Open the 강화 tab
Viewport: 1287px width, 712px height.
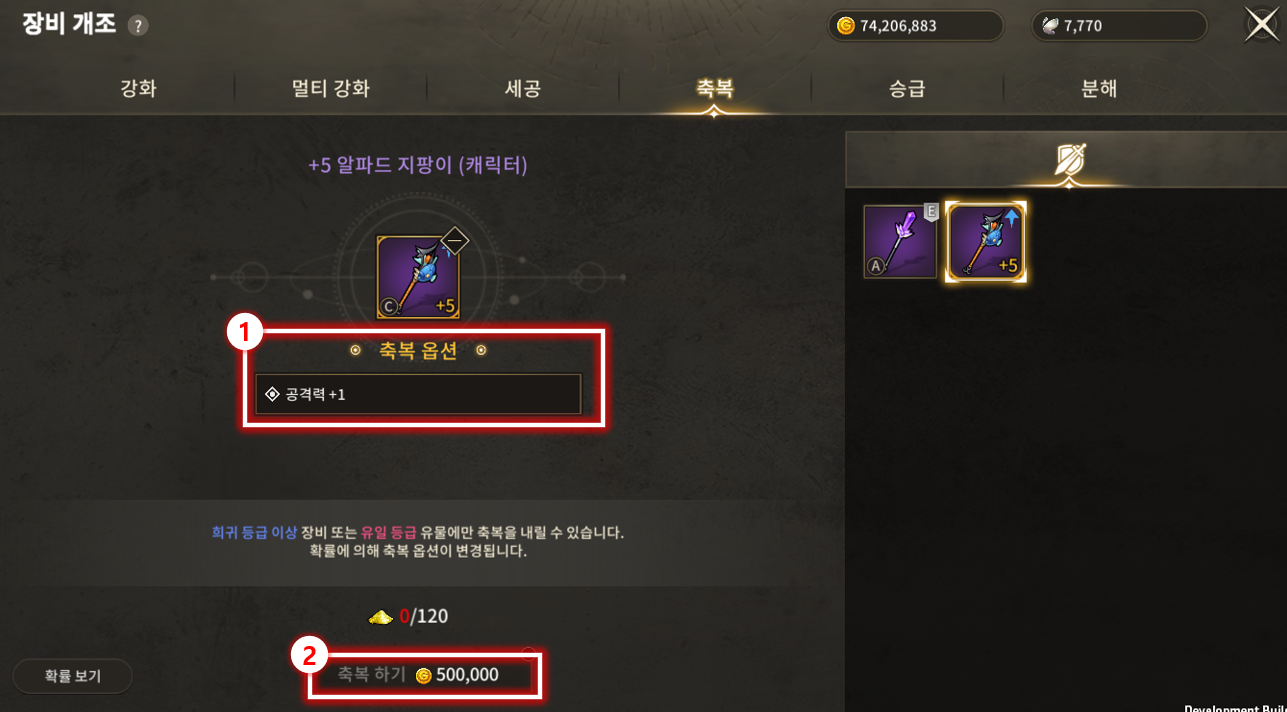138,88
